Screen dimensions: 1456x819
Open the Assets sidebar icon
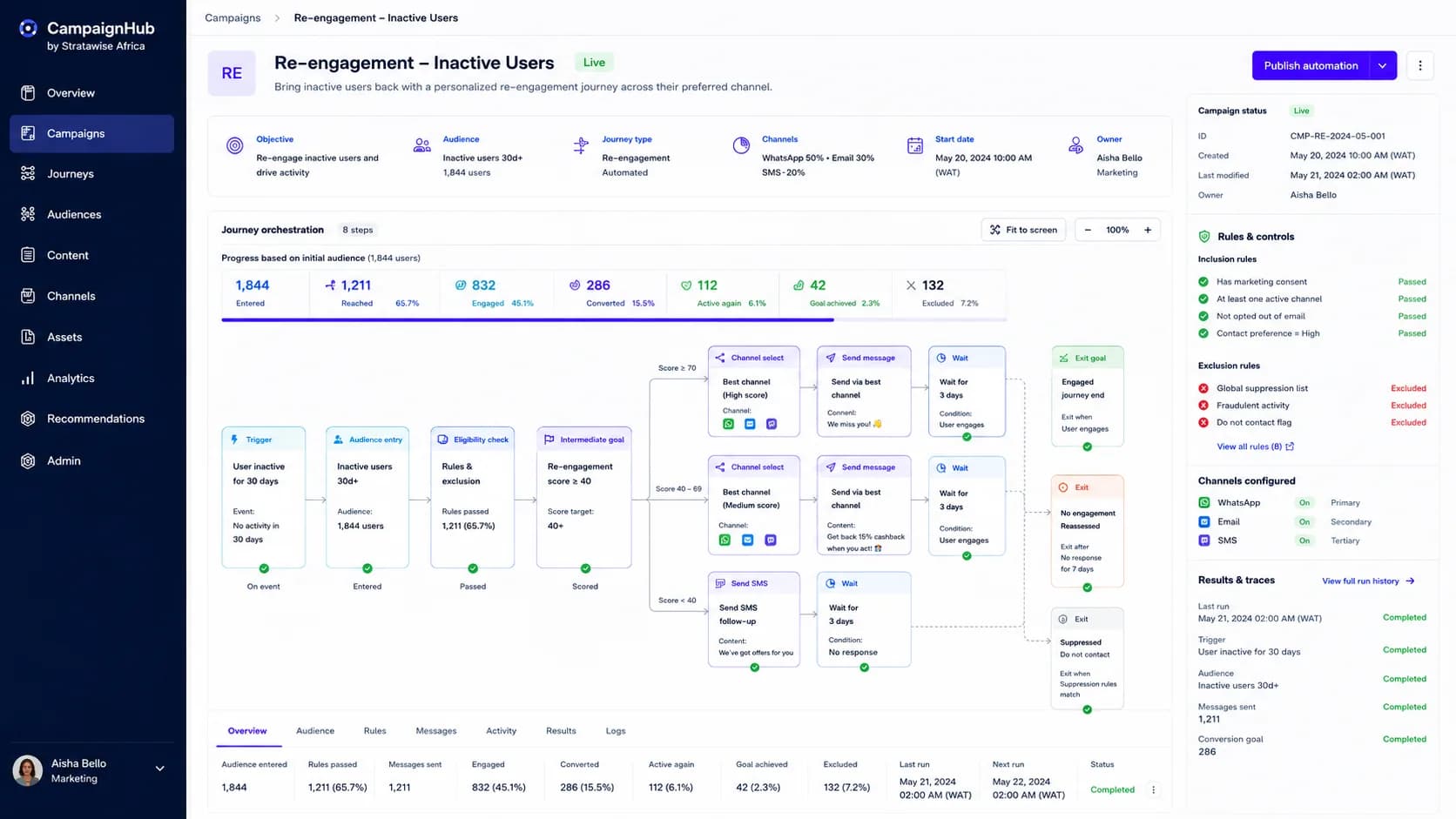[x=28, y=337]
